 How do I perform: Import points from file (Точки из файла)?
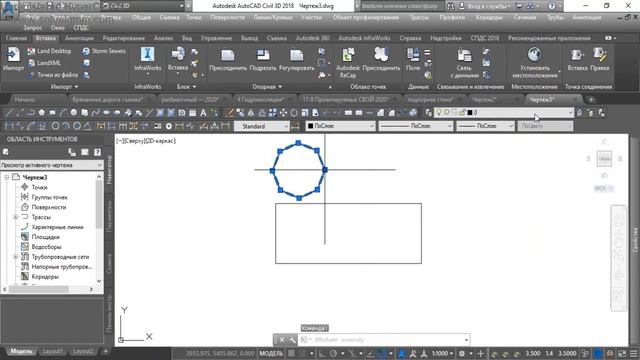pyautogui.click(x=53, y=75)
